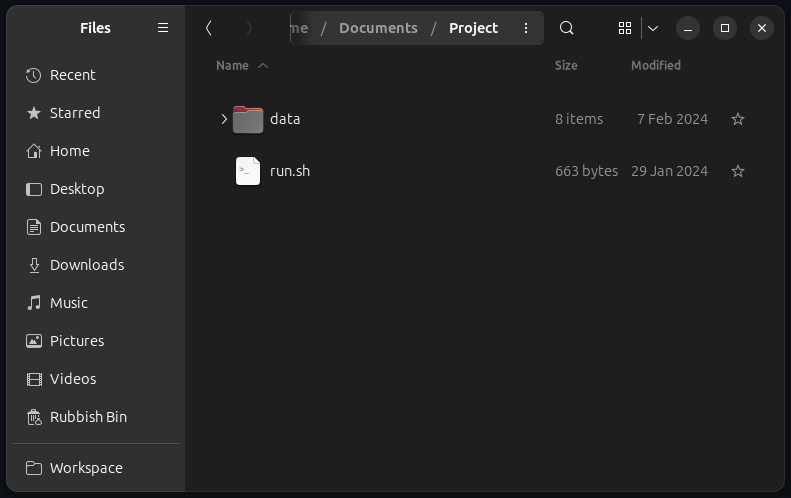
Task: Star the data folder
Action: [x=738, y=119]
